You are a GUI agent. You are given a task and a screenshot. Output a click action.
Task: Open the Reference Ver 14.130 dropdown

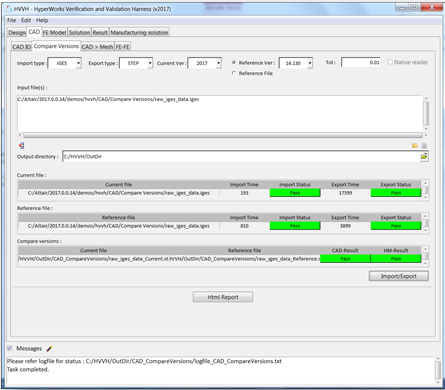[x=310, y=63]
